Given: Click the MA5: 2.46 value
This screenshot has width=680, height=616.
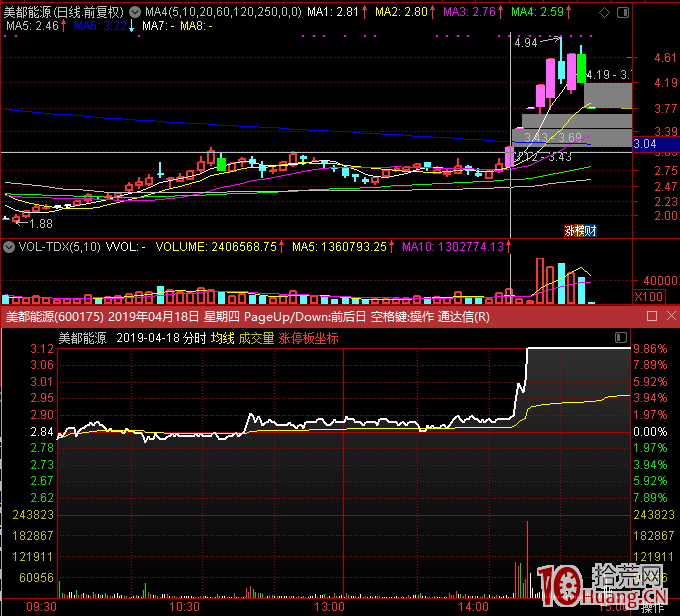Looking at the screenshot, I should click(x=33, y=26).
